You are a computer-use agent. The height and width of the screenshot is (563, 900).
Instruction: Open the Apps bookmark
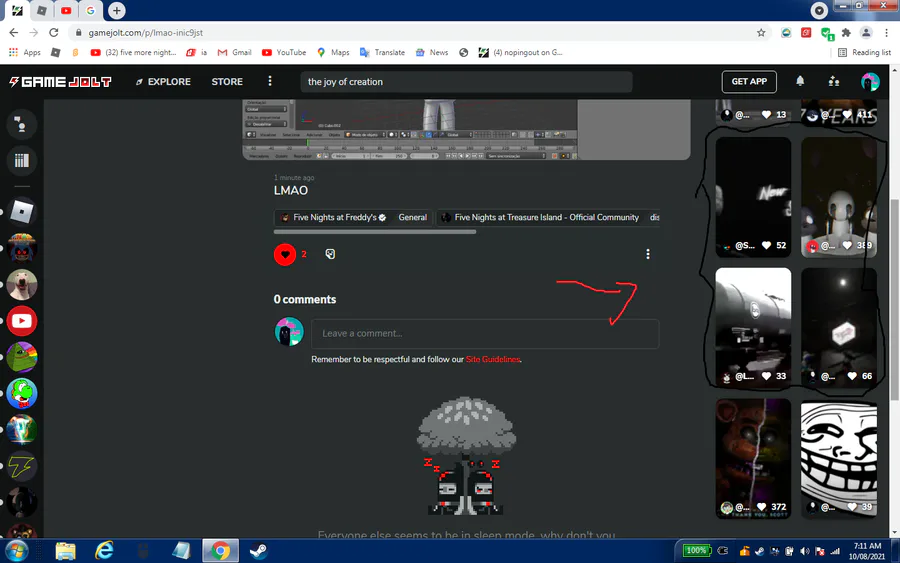click(25, 52)
